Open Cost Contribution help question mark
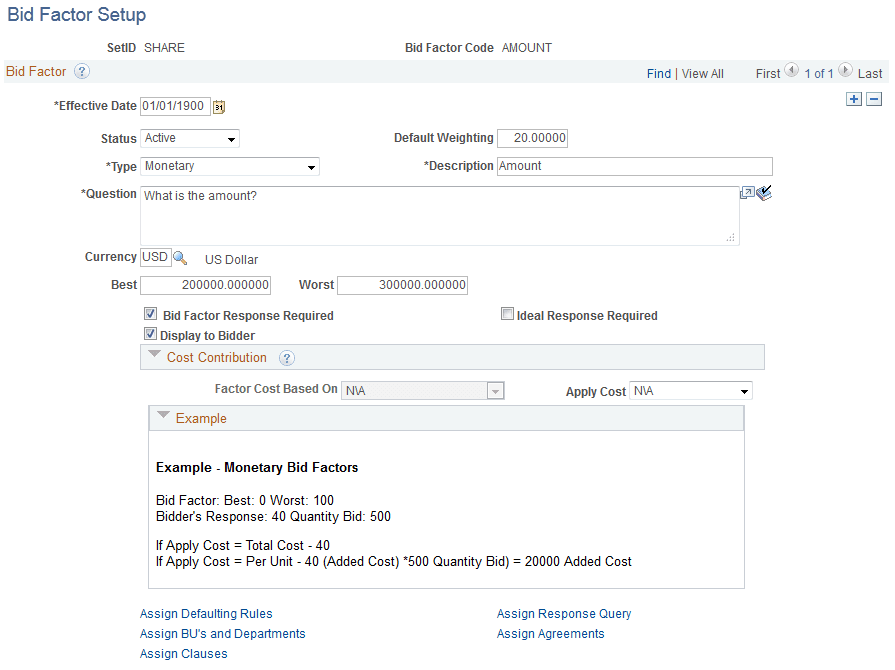Screen dimensions: 895x670 [x=287, y=358]
